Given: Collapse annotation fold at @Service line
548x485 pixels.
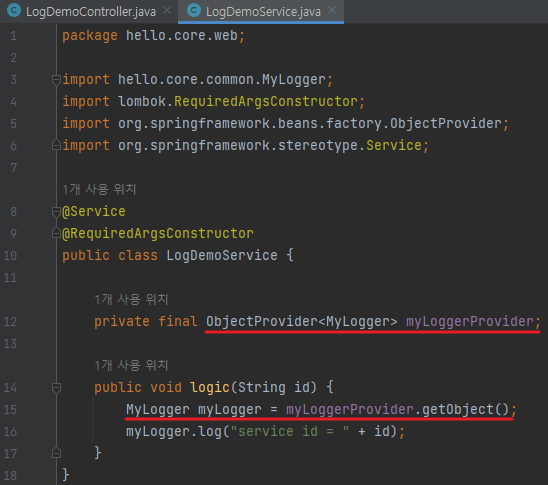Looking at the screenshot, I should [x=56, y=212].
